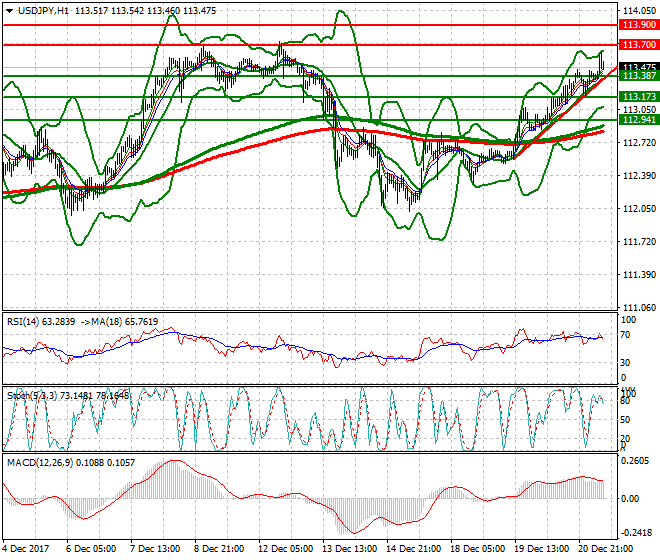Select the green 113.387 level price tag
Image resolution: width=660 pixels, height=560 pixels.
(x=639, y=76)
